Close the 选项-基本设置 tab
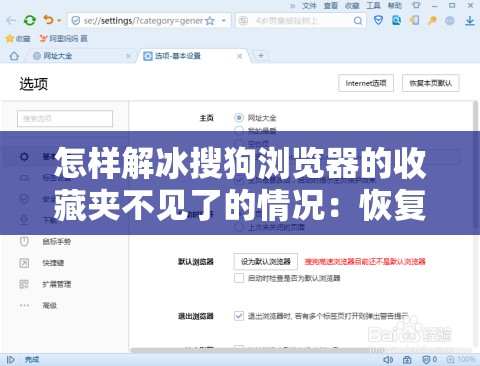 [239, 56]
